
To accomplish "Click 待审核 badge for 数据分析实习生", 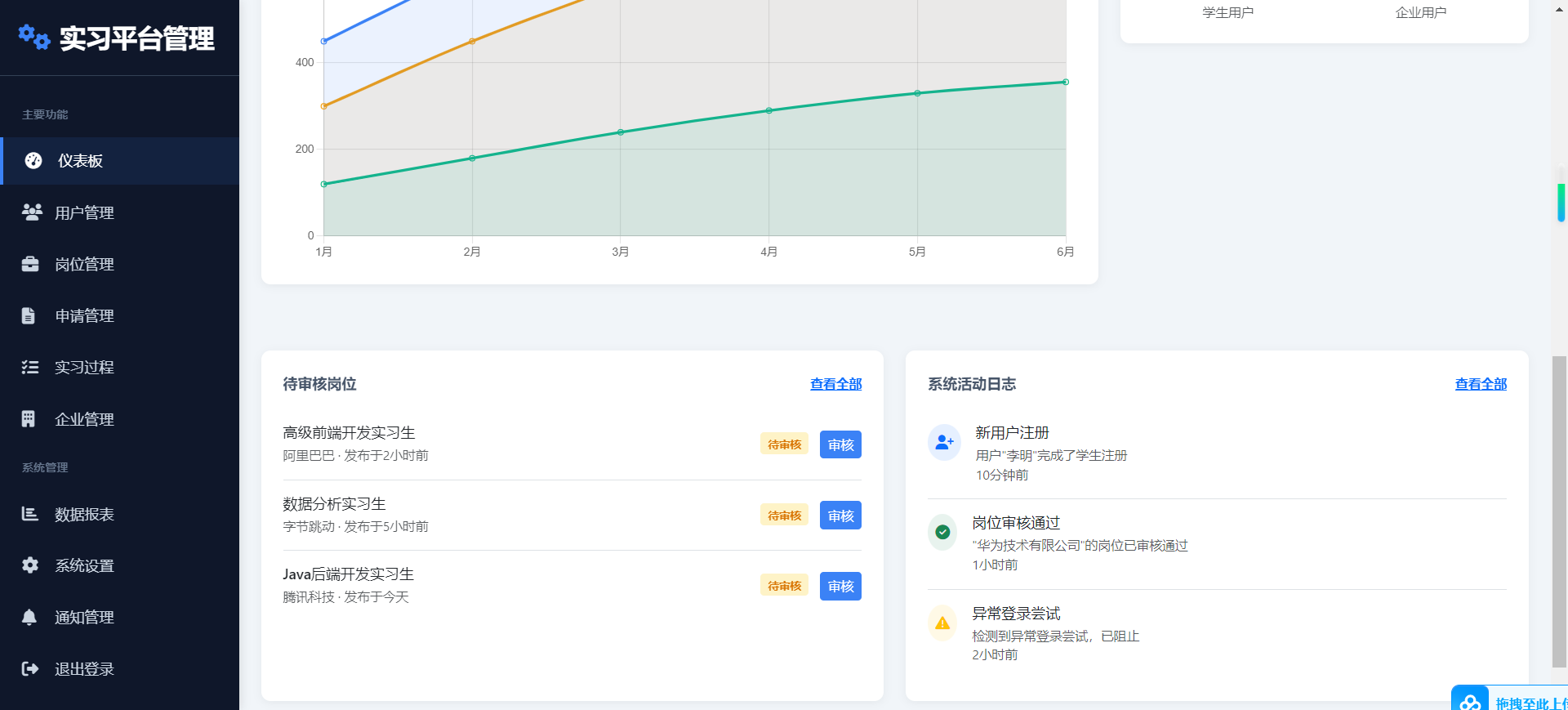I will click(784, 515).
